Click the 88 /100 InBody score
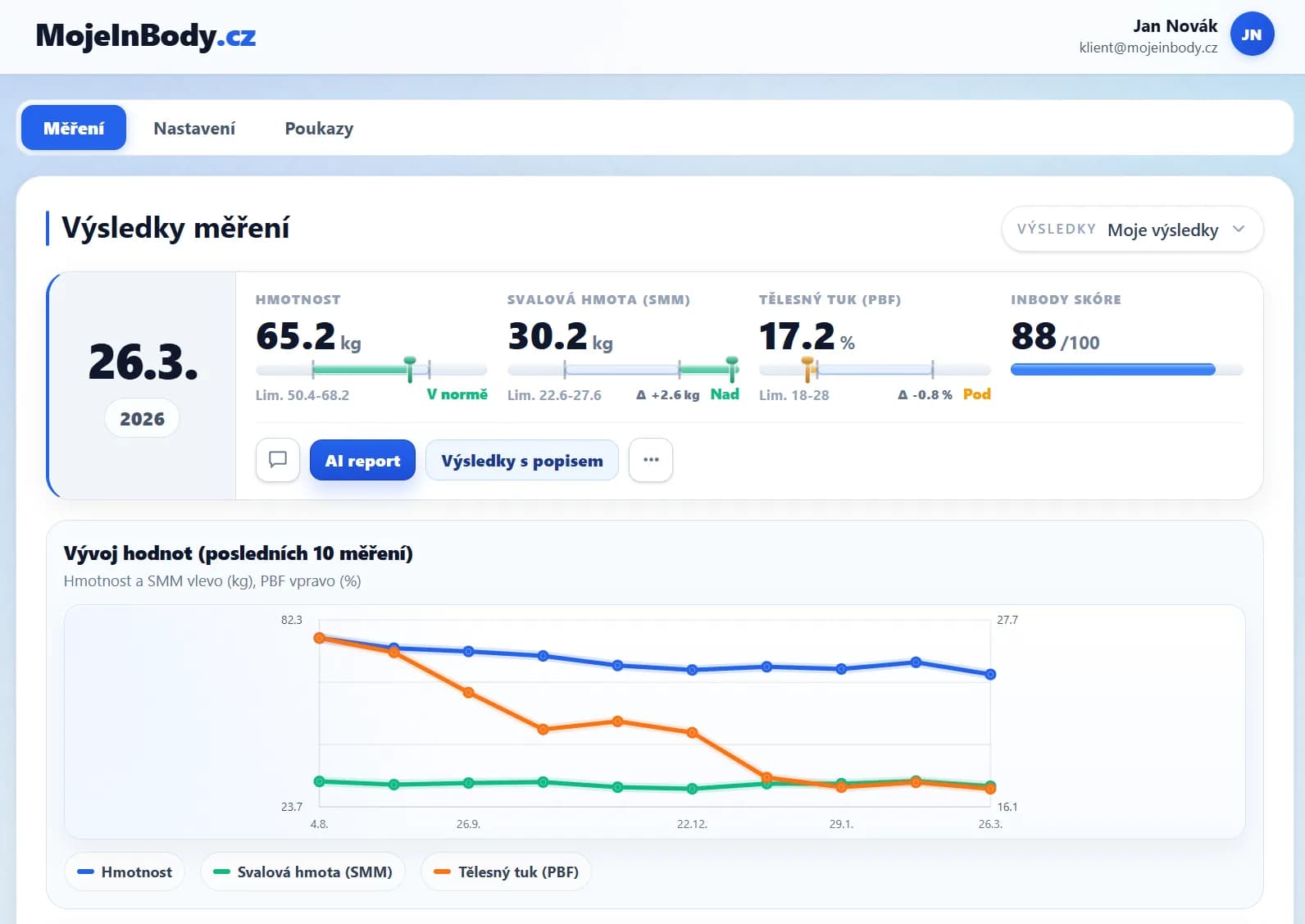The height and width of the screenshot is (924, 1305). [1055, 336]
